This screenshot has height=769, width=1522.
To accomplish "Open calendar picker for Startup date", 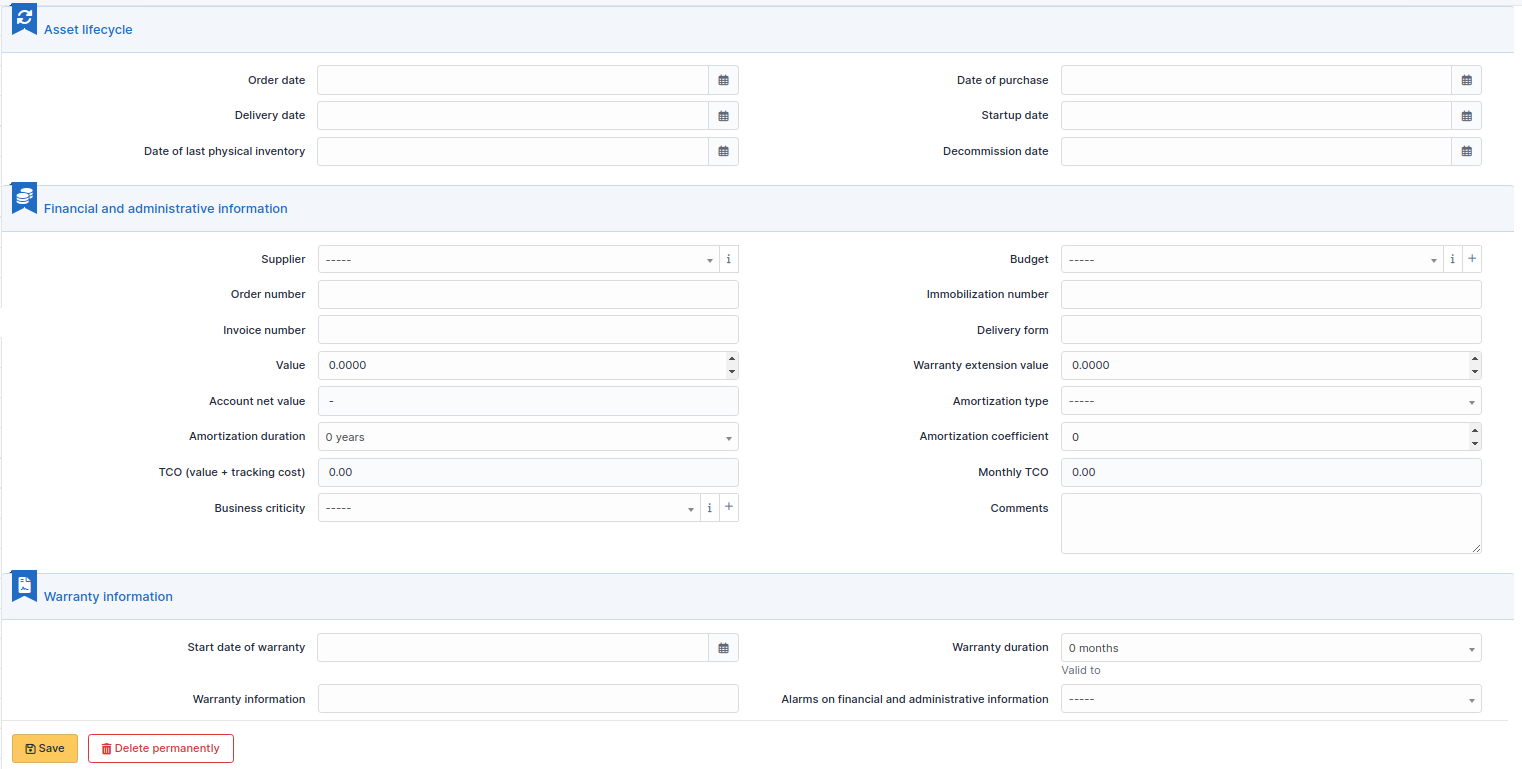I will click(x=1466, y=116).
